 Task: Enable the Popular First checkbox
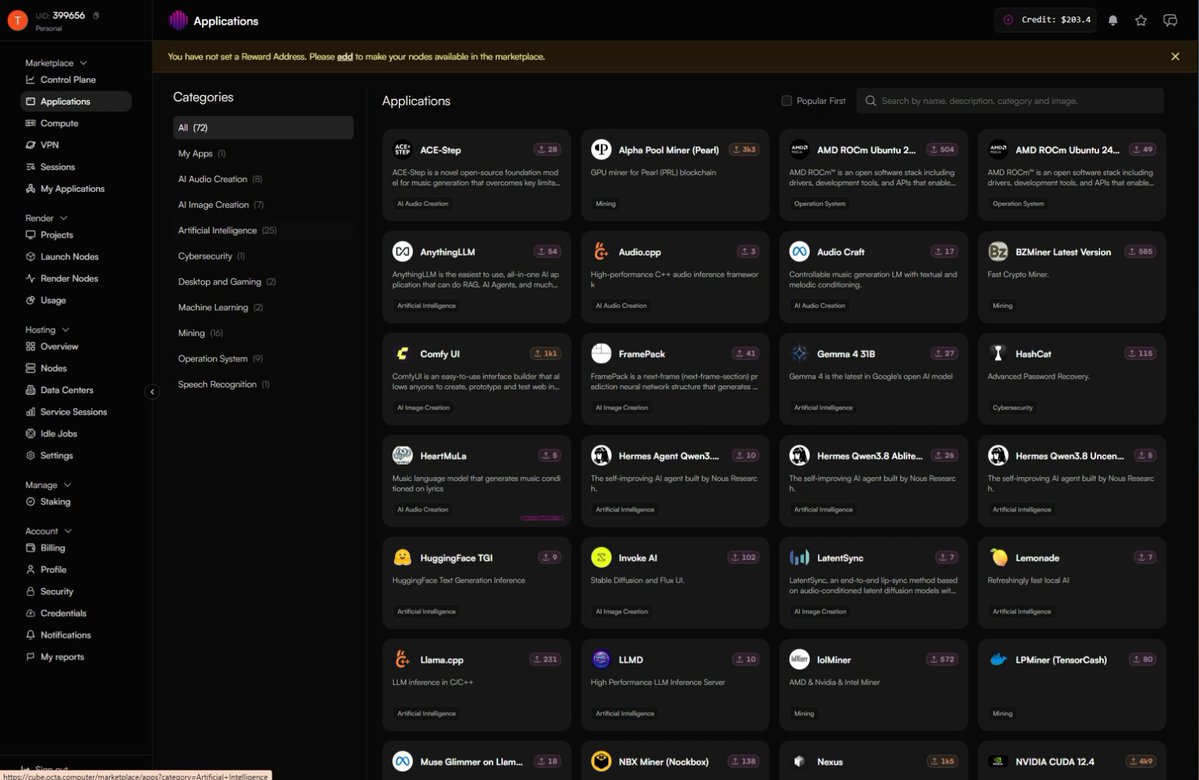click(786, 101)
